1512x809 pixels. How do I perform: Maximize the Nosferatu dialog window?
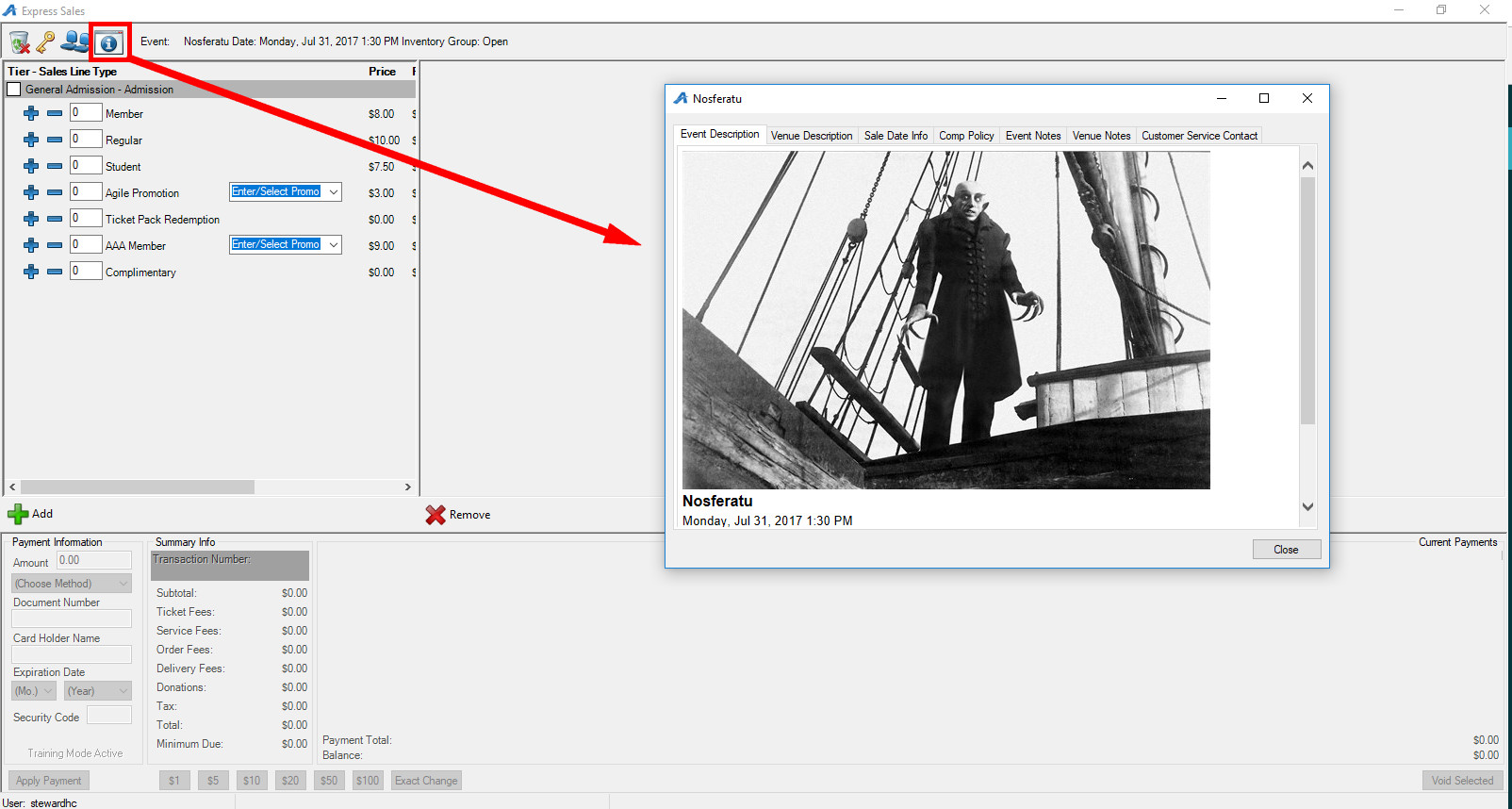coord(1264,98)
